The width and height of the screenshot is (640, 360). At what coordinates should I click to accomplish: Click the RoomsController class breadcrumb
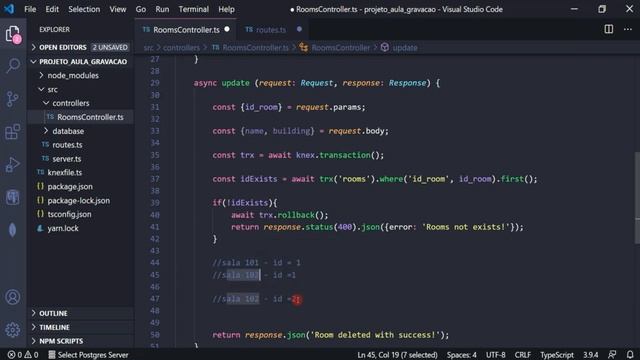point(340,48)
